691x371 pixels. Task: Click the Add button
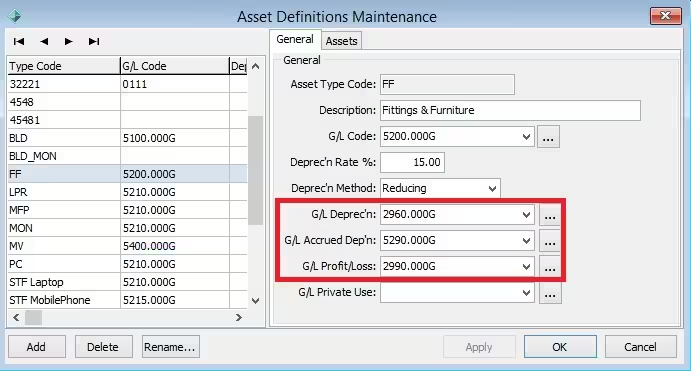pyautogui.click(x=37, y=347)
